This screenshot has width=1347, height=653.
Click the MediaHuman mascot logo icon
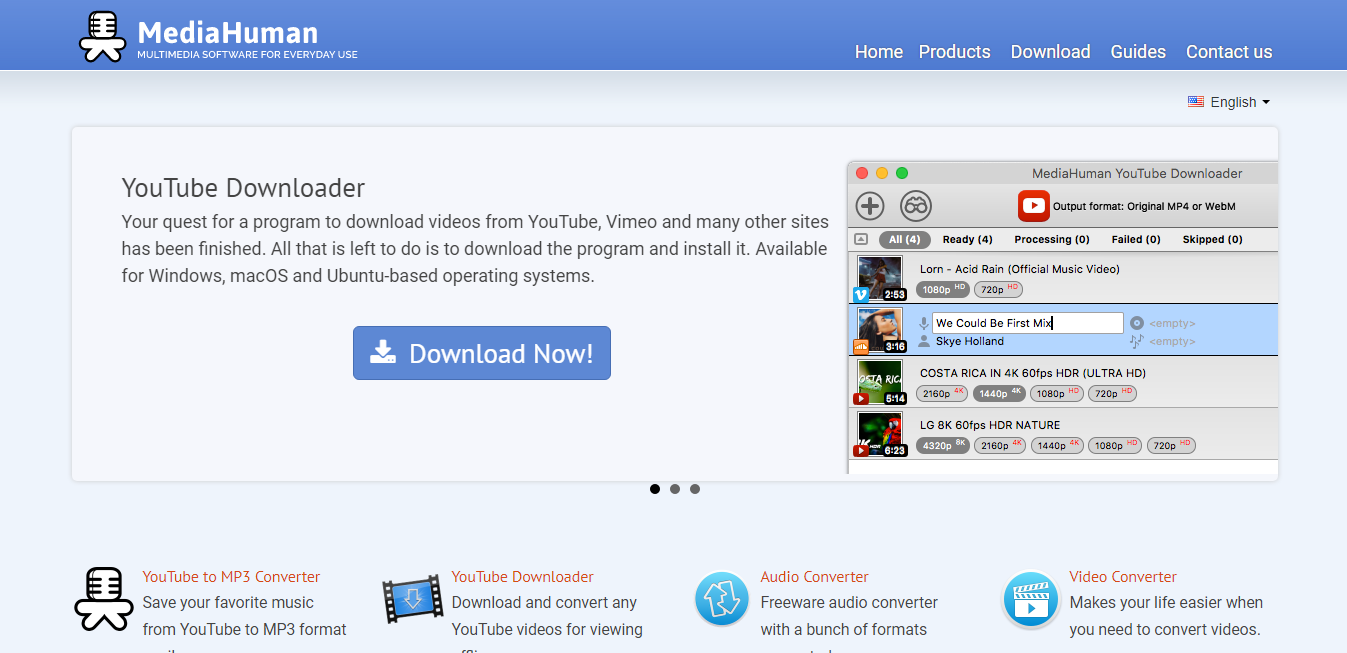click(x=105, y=36)
